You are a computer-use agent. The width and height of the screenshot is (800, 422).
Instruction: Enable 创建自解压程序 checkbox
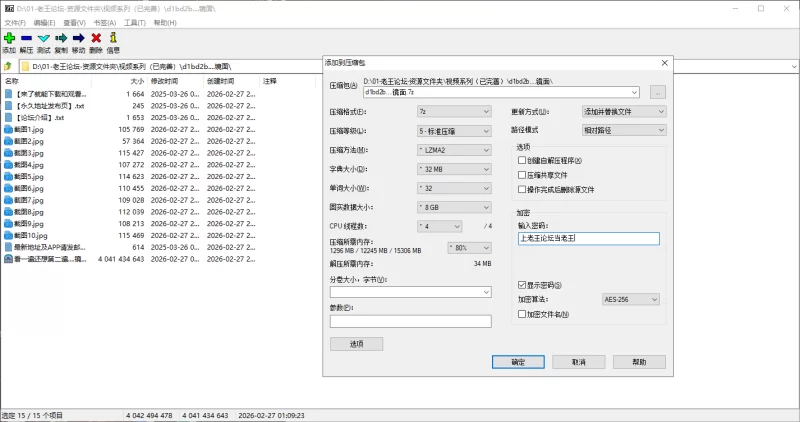tap(521, 160)
